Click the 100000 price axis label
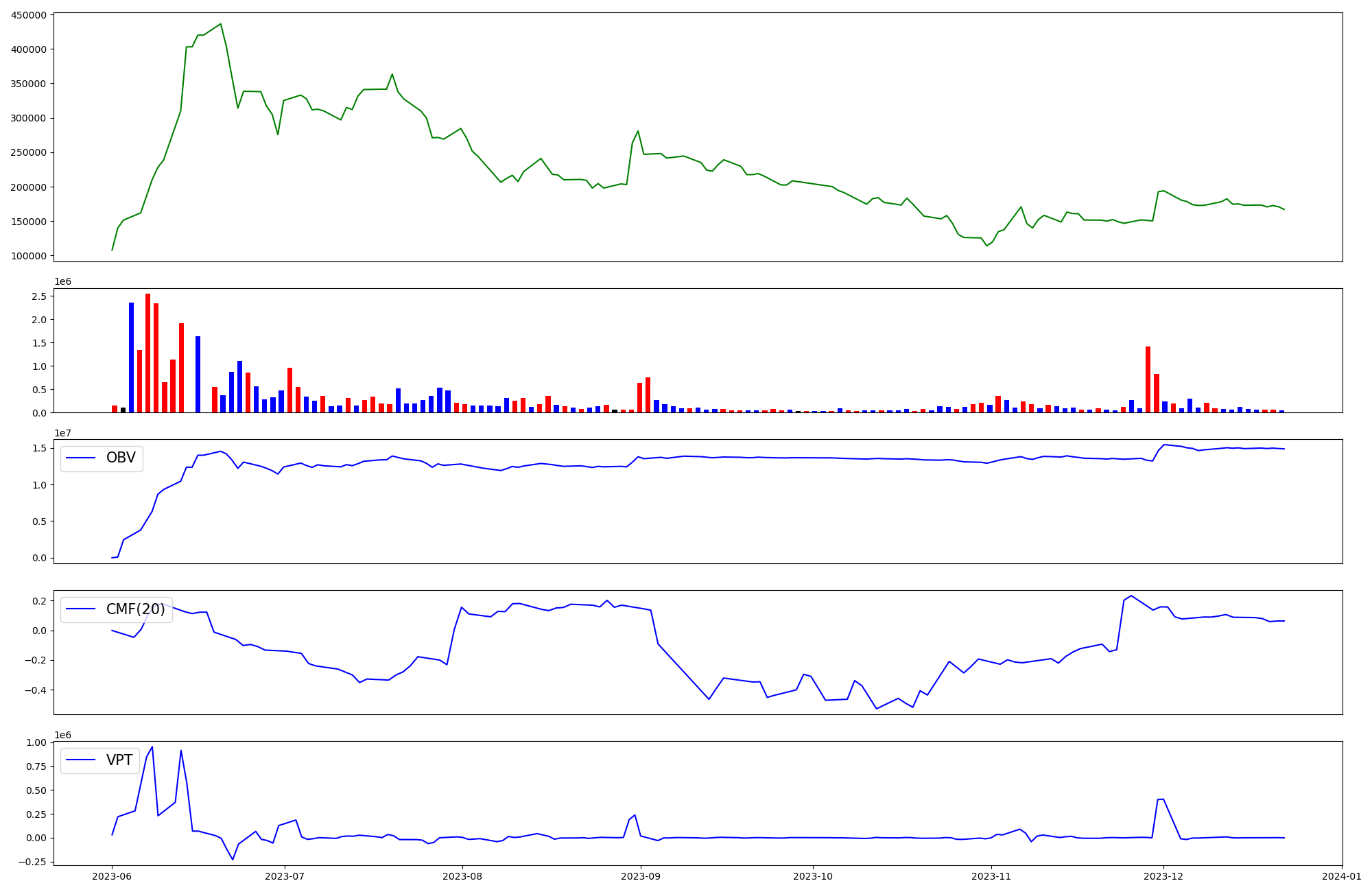Screen dimensions: 1372x892 tap(29, 256)
